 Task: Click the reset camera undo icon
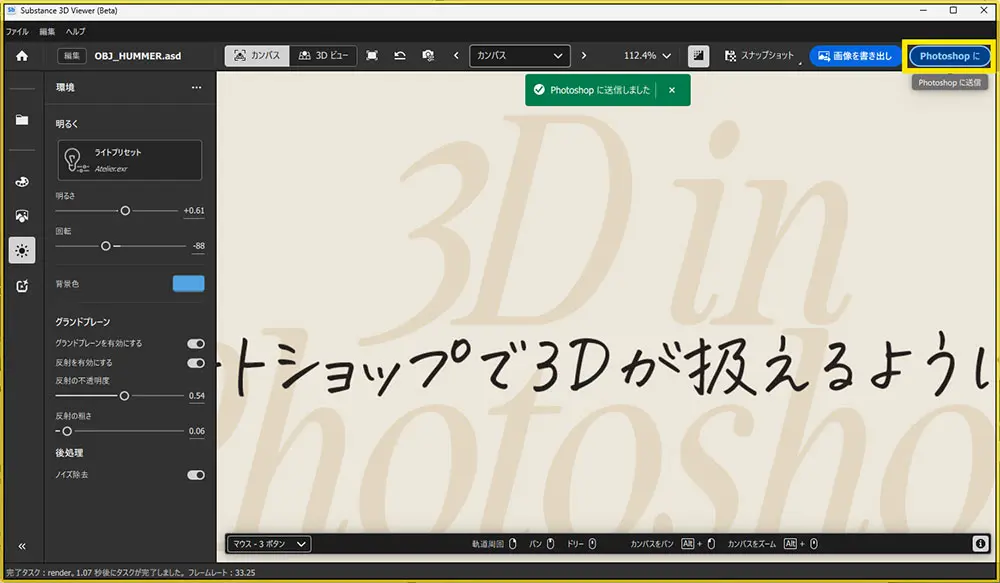pyautogui.click(x=400, y=56)
